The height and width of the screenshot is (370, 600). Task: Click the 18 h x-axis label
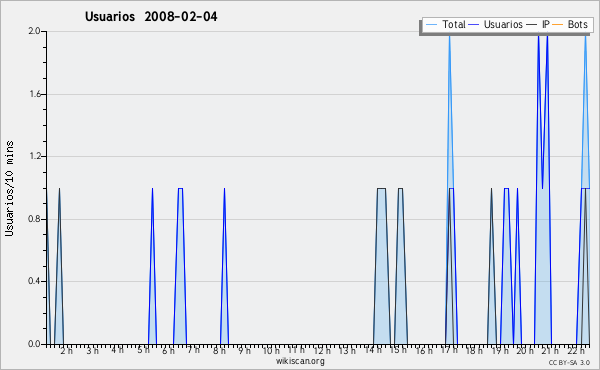[x=474, y=350]
